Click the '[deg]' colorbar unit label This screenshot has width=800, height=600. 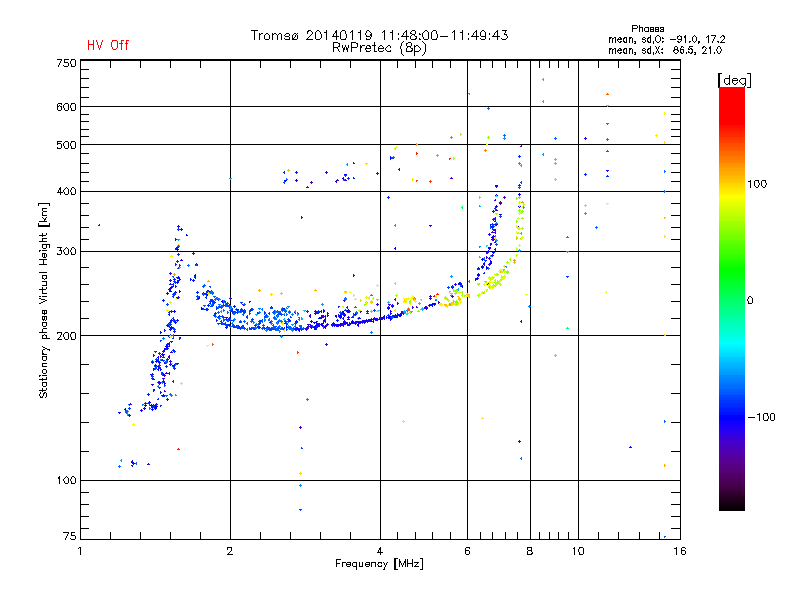coord(734,80)
